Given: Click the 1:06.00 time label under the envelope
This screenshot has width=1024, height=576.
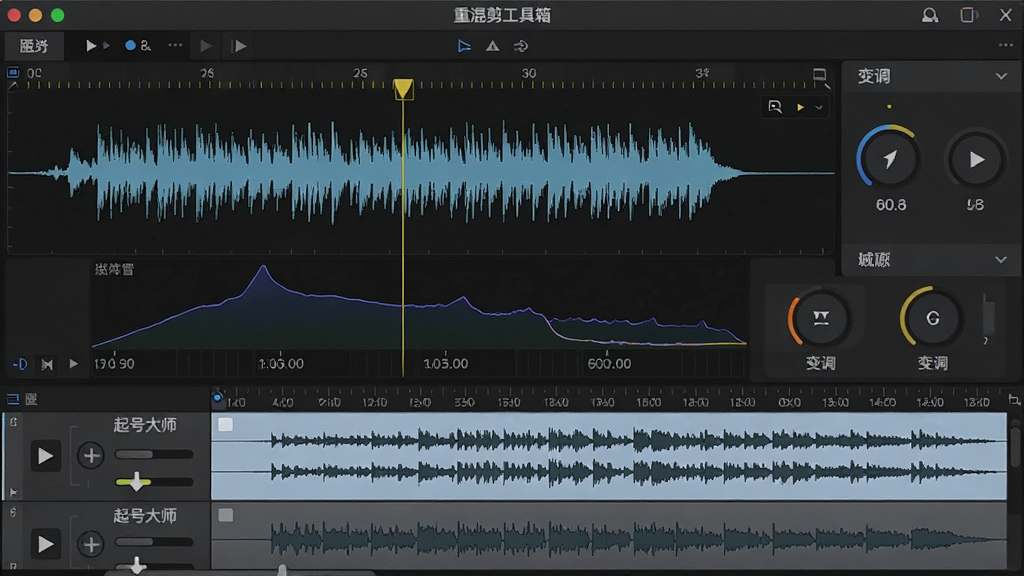Looking at the screenshot, I should point(281,364).
